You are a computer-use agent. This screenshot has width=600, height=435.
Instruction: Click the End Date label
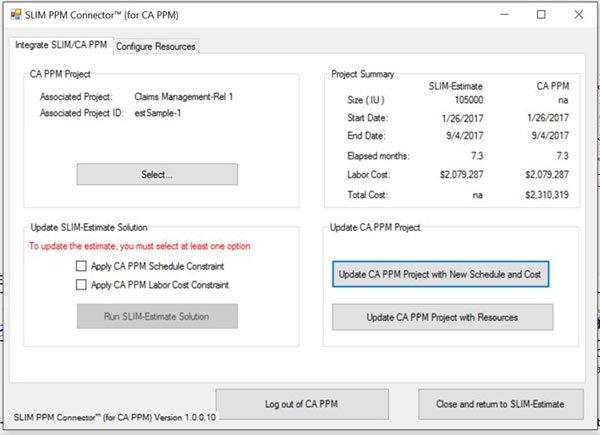pyautogui.click(x=367, y=135)
